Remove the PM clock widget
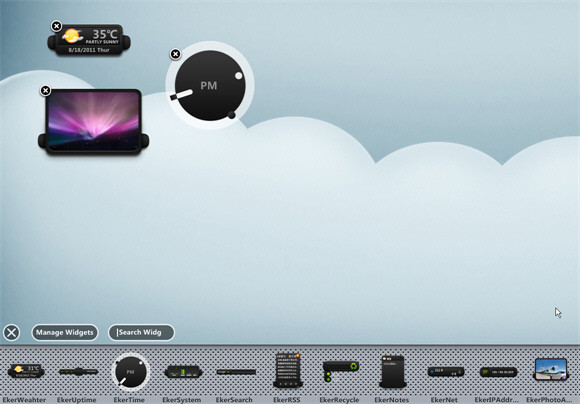The width and height of the screenshot is (580, 404). point(175,54)
